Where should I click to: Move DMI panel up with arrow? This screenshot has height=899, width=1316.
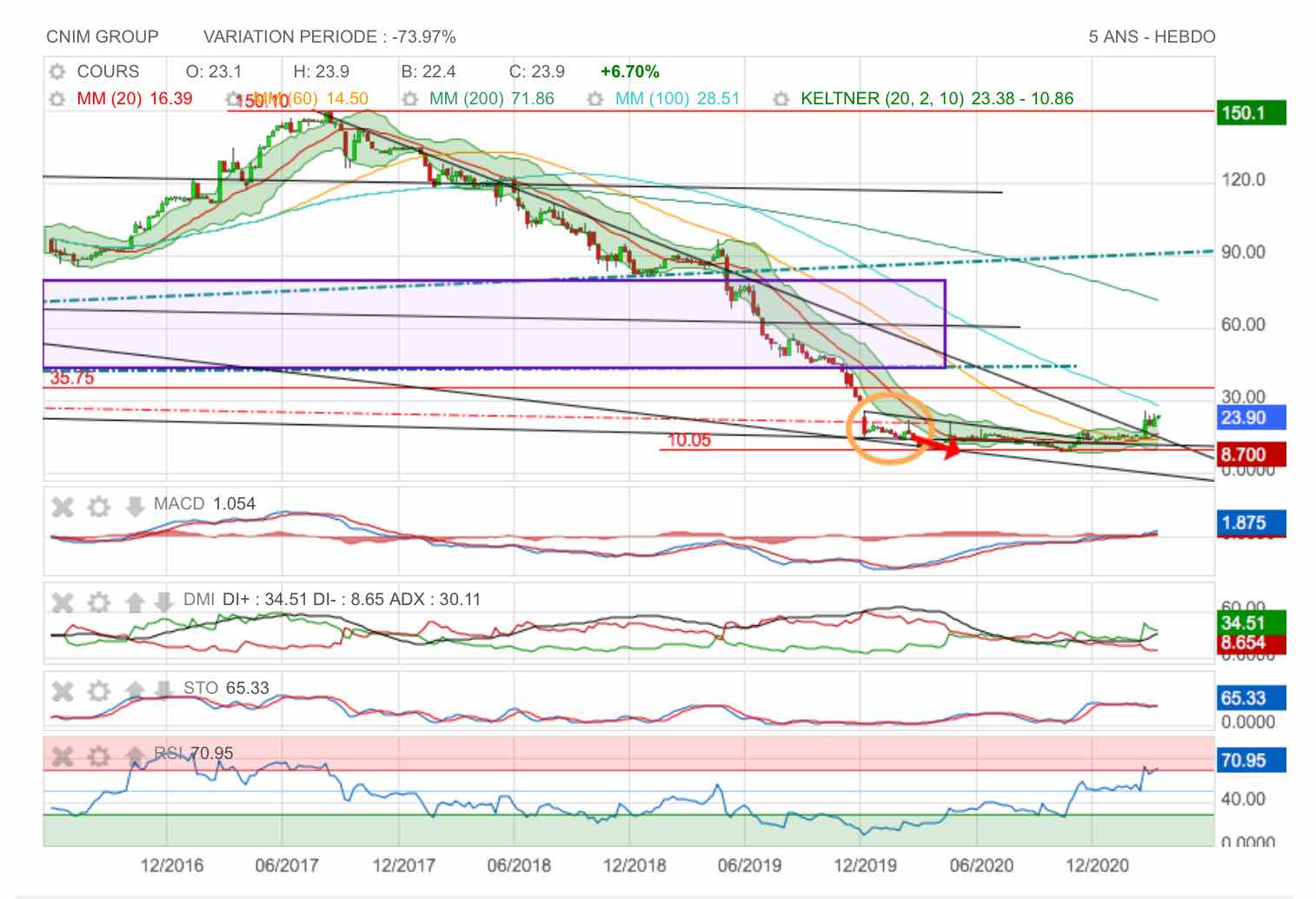[x=135, y=602]
